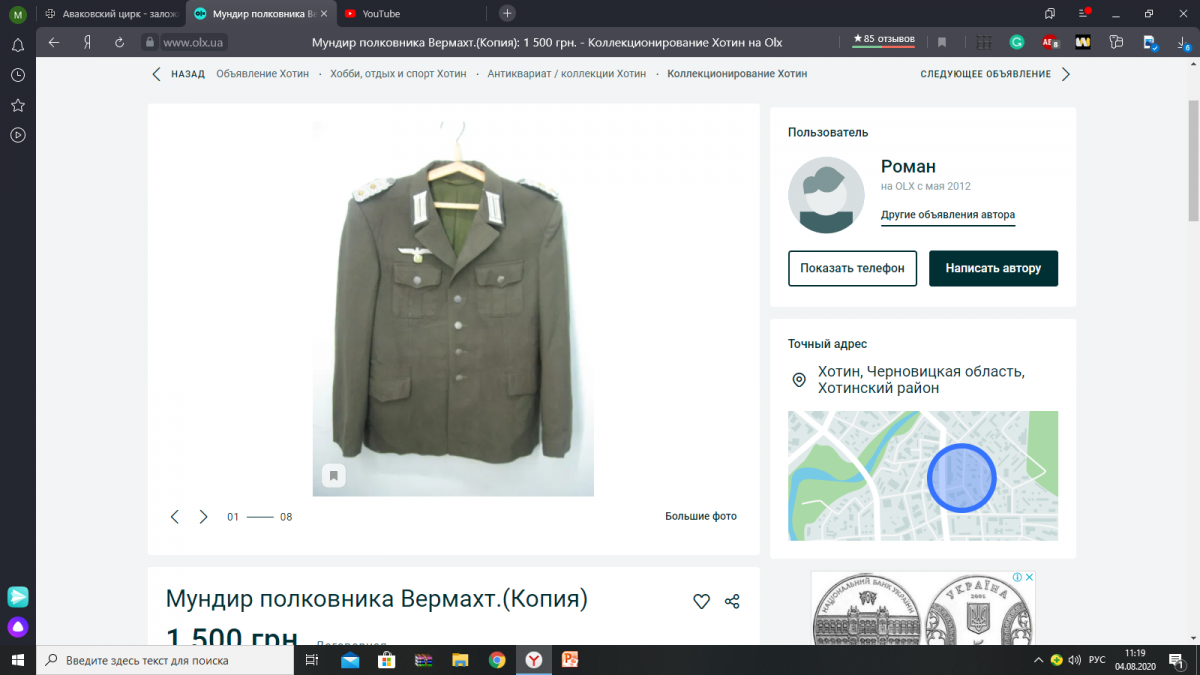Open history clock icon in sidebar
The image size is (1200, 675).
coord(17,75)
